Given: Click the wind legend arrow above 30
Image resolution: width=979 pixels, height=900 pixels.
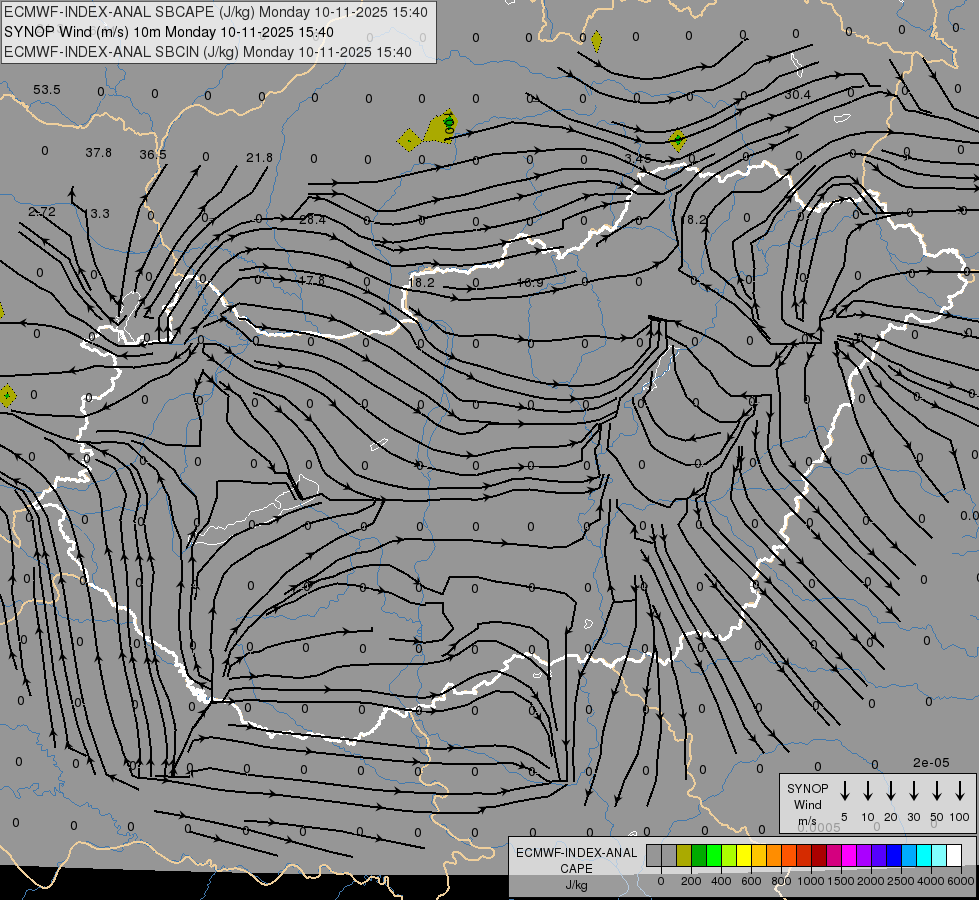Looking at the screenshot, I should [913, 791].
